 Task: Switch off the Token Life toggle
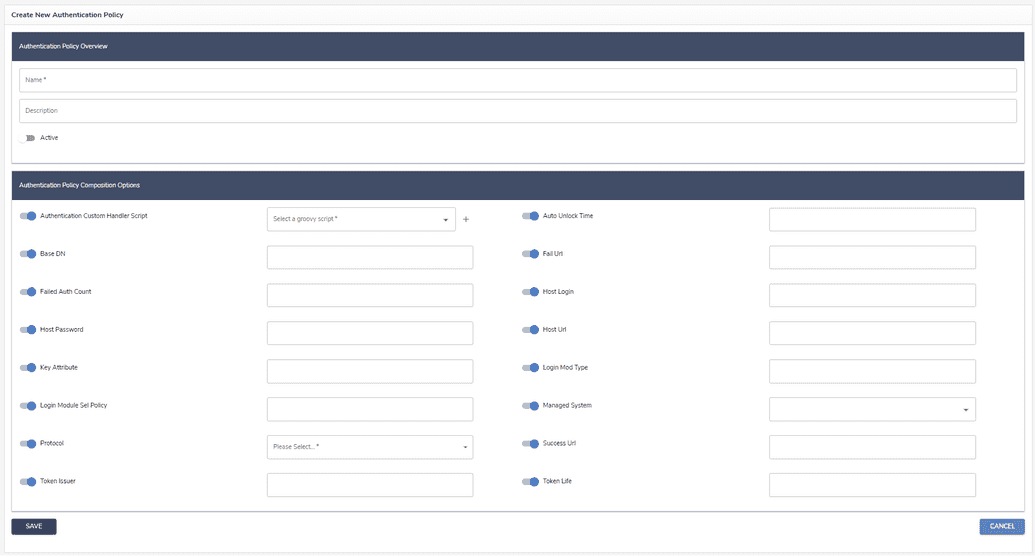click(531, 482)
